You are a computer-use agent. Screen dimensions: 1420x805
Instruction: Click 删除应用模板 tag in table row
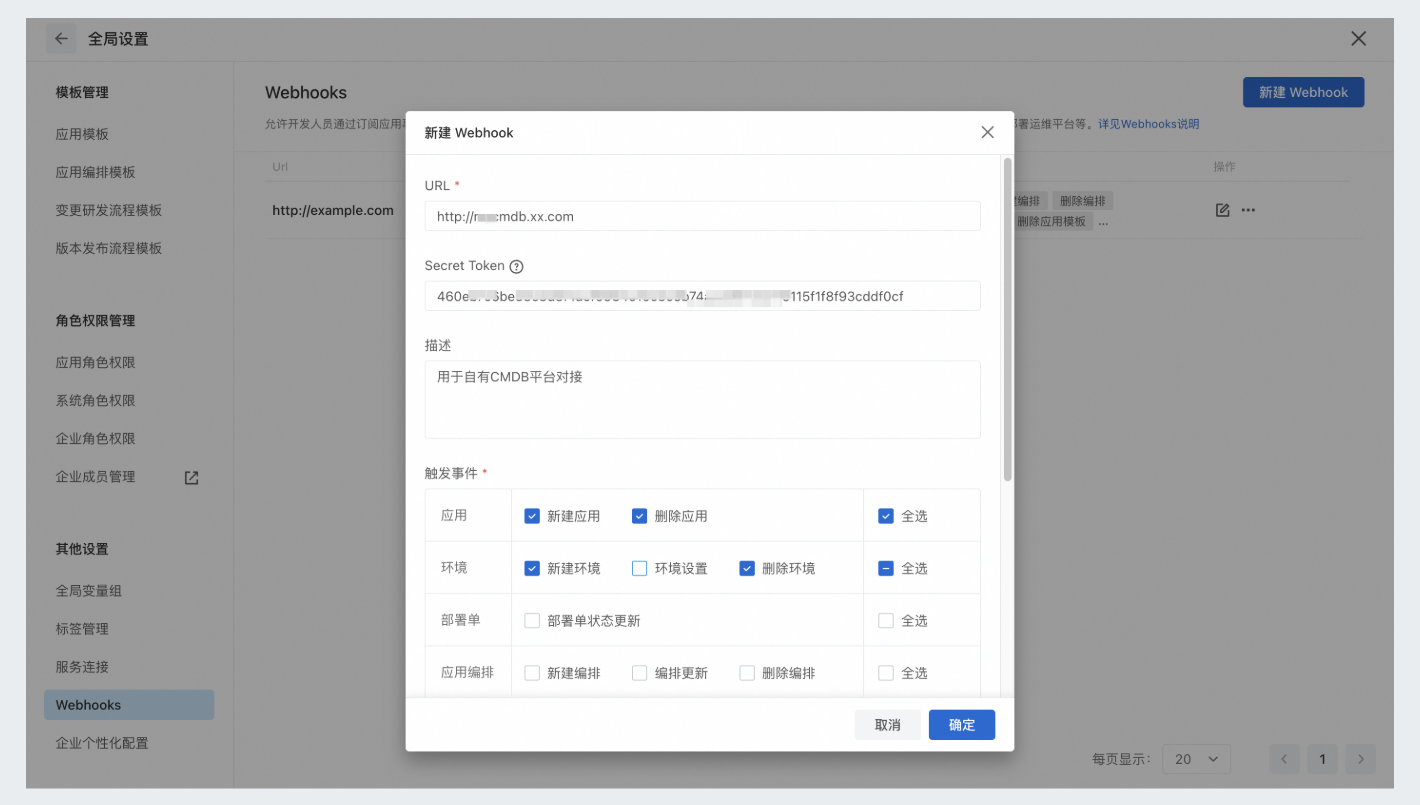point(1051,222)
